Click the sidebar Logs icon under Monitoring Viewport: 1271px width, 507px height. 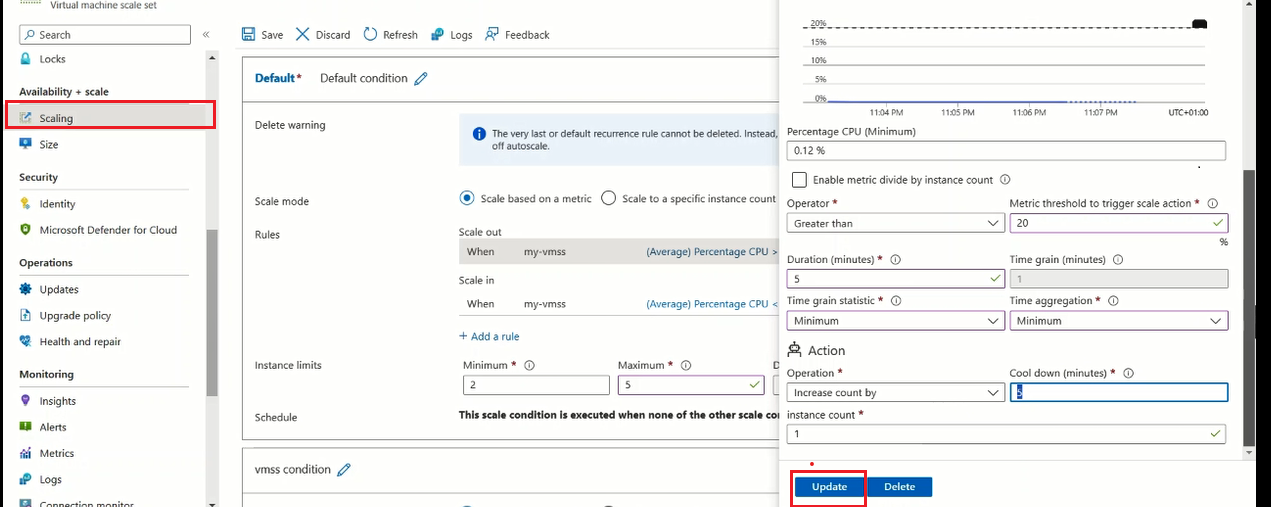26,479
